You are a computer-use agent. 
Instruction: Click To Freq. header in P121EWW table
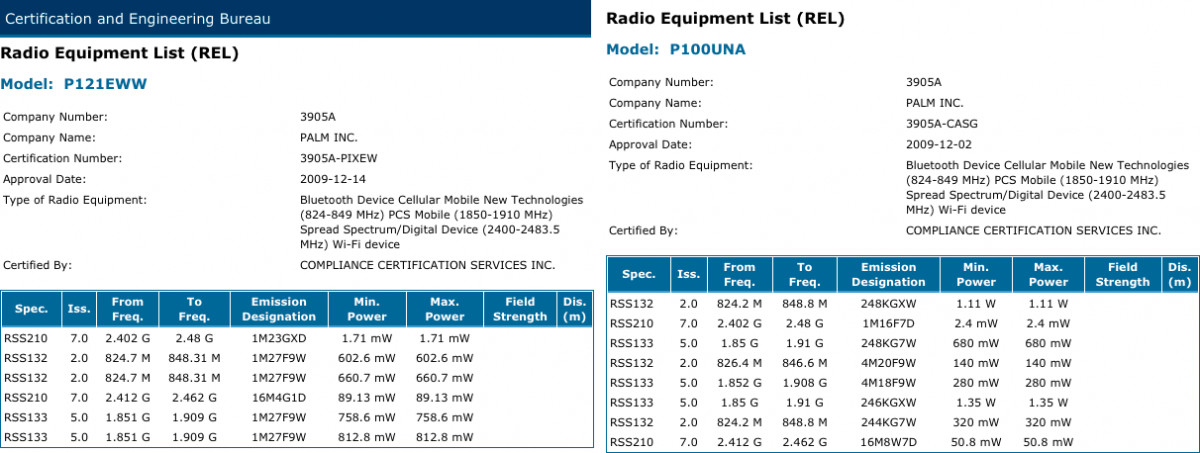point(194,309)
